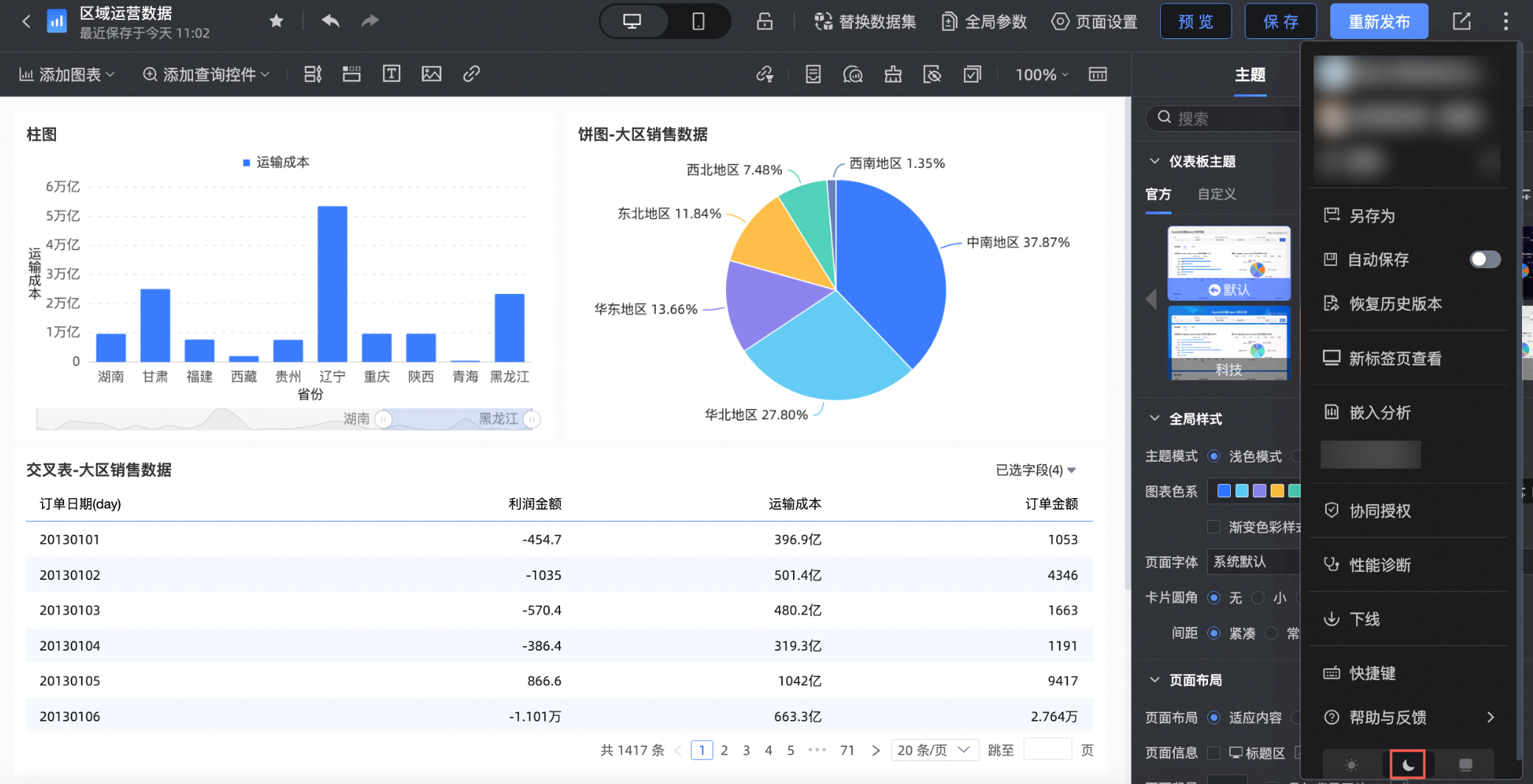The image size is (1533, 784).
Task: Switch to the official themes tab
Action: pyautogui.click(x=1158, y=194)
